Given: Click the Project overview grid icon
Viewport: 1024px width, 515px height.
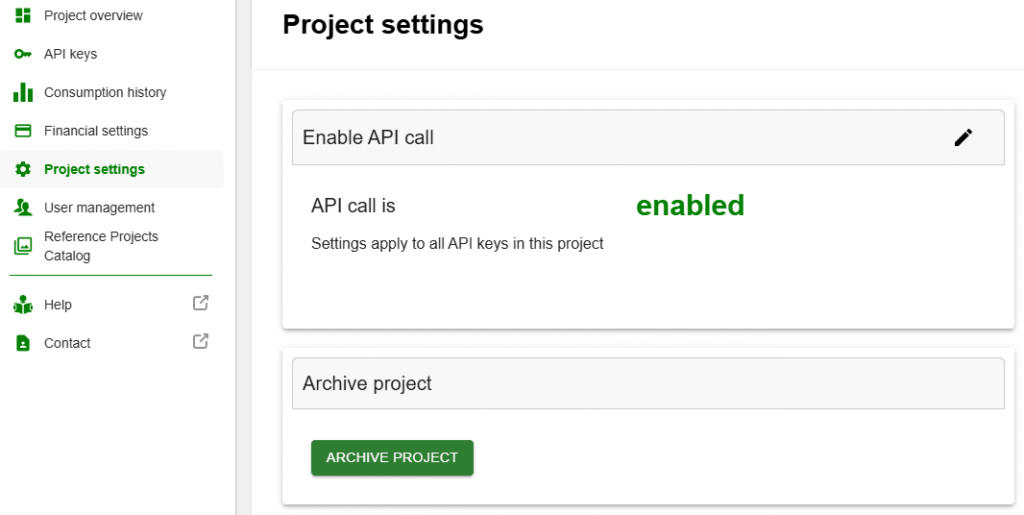Looking at the screenshot, I should point(23,16).
